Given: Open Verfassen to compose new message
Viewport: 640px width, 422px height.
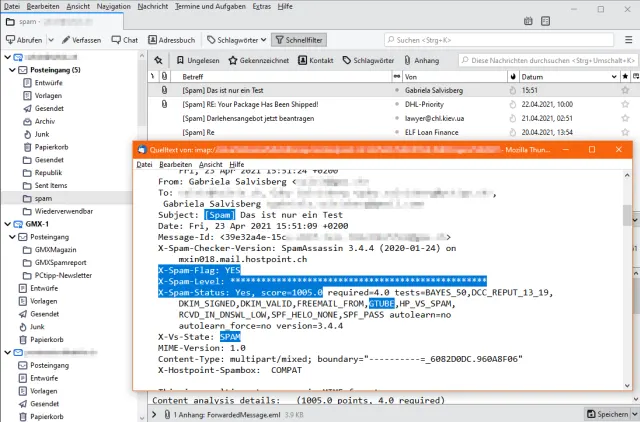Looking at the screenshot, I should pos(81,40).
